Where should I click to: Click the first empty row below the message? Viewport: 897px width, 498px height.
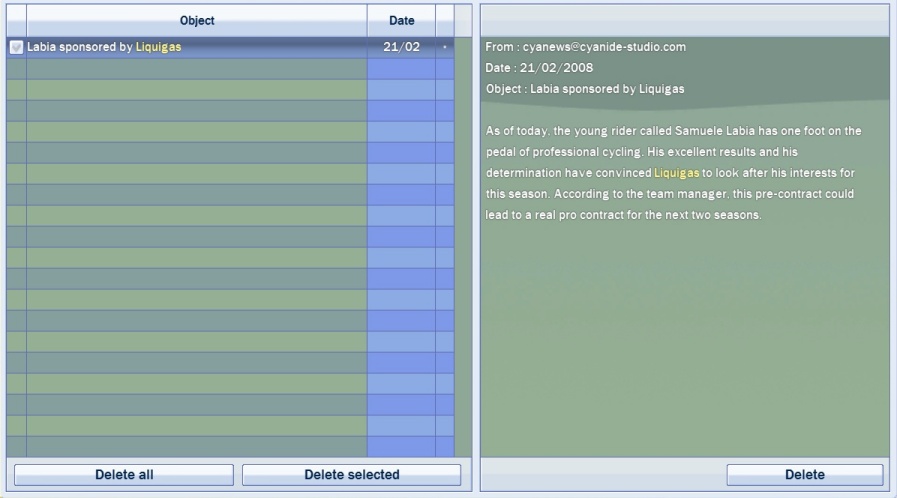[x=196, y=68]
